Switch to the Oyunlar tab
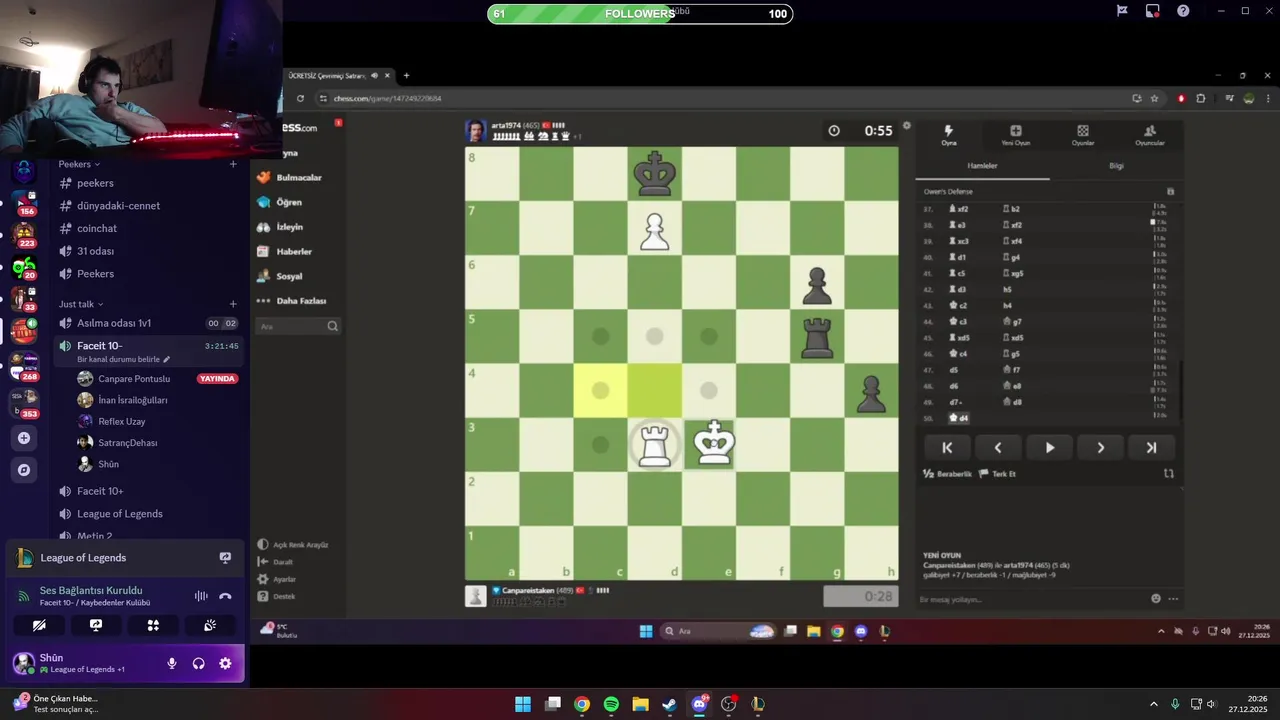The height and width of the screenshot is (720, 1280). [x=1083, y=135]
